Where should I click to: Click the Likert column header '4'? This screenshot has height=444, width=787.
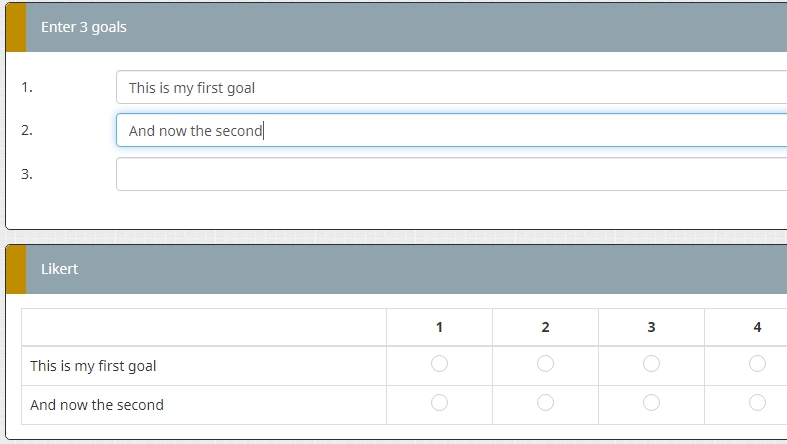tap(757, 327)
